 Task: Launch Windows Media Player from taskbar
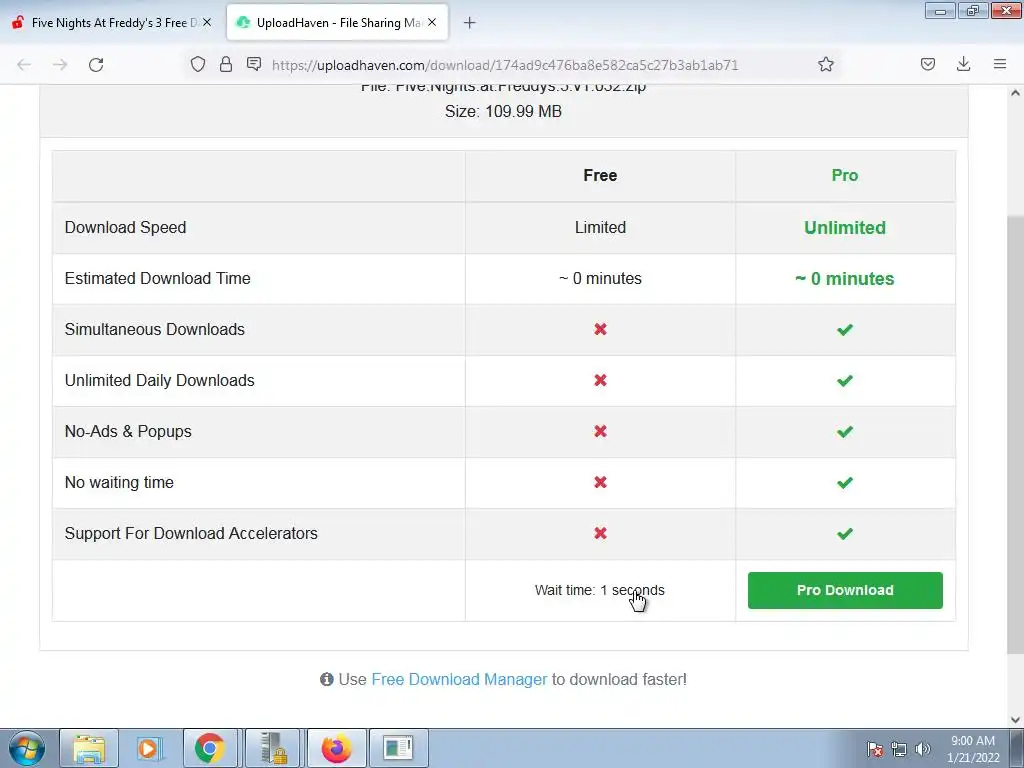pyautogui.click(x=149, y=748)
